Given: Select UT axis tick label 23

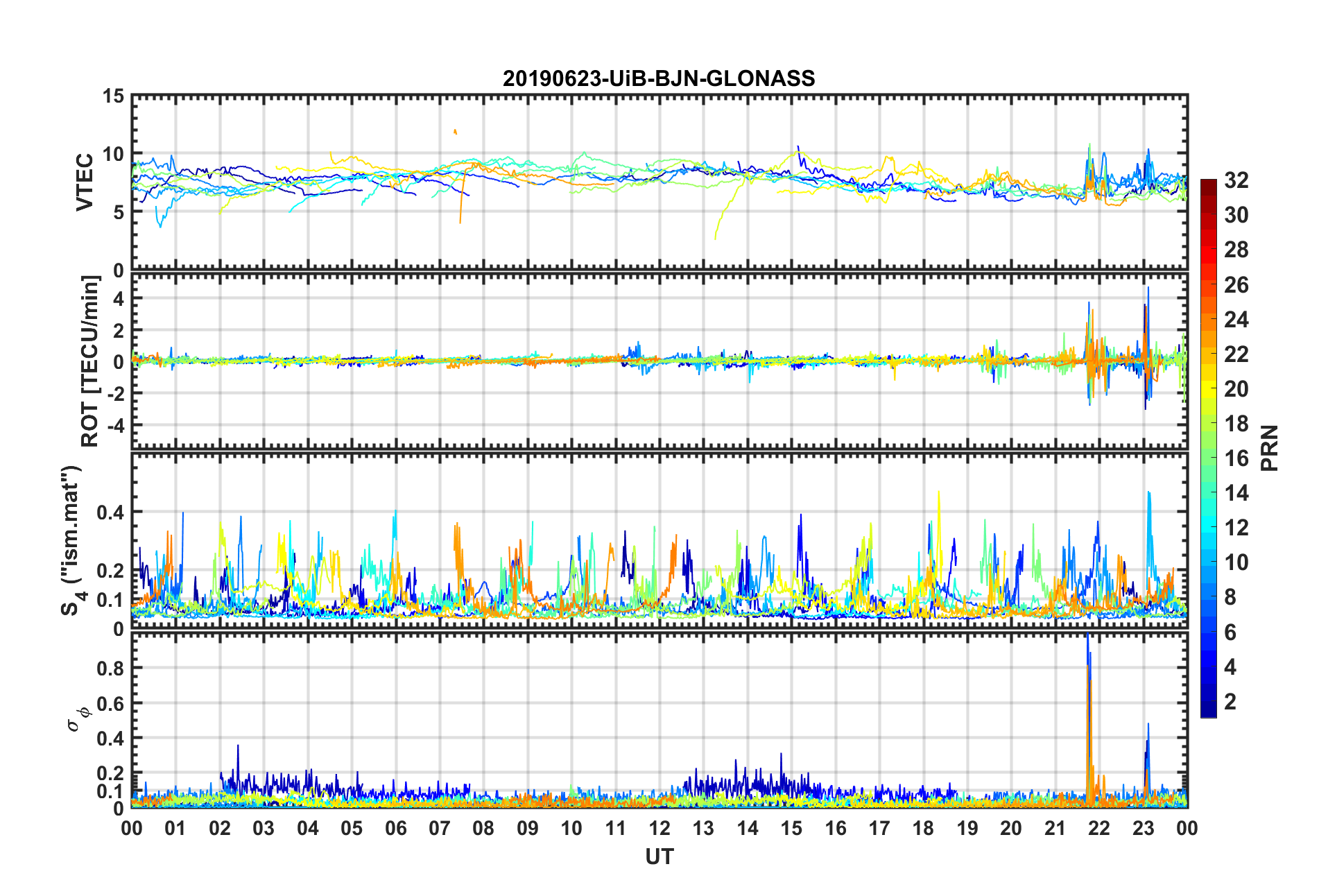Looking at the screenshot, I should click(x=1144, y=828).
